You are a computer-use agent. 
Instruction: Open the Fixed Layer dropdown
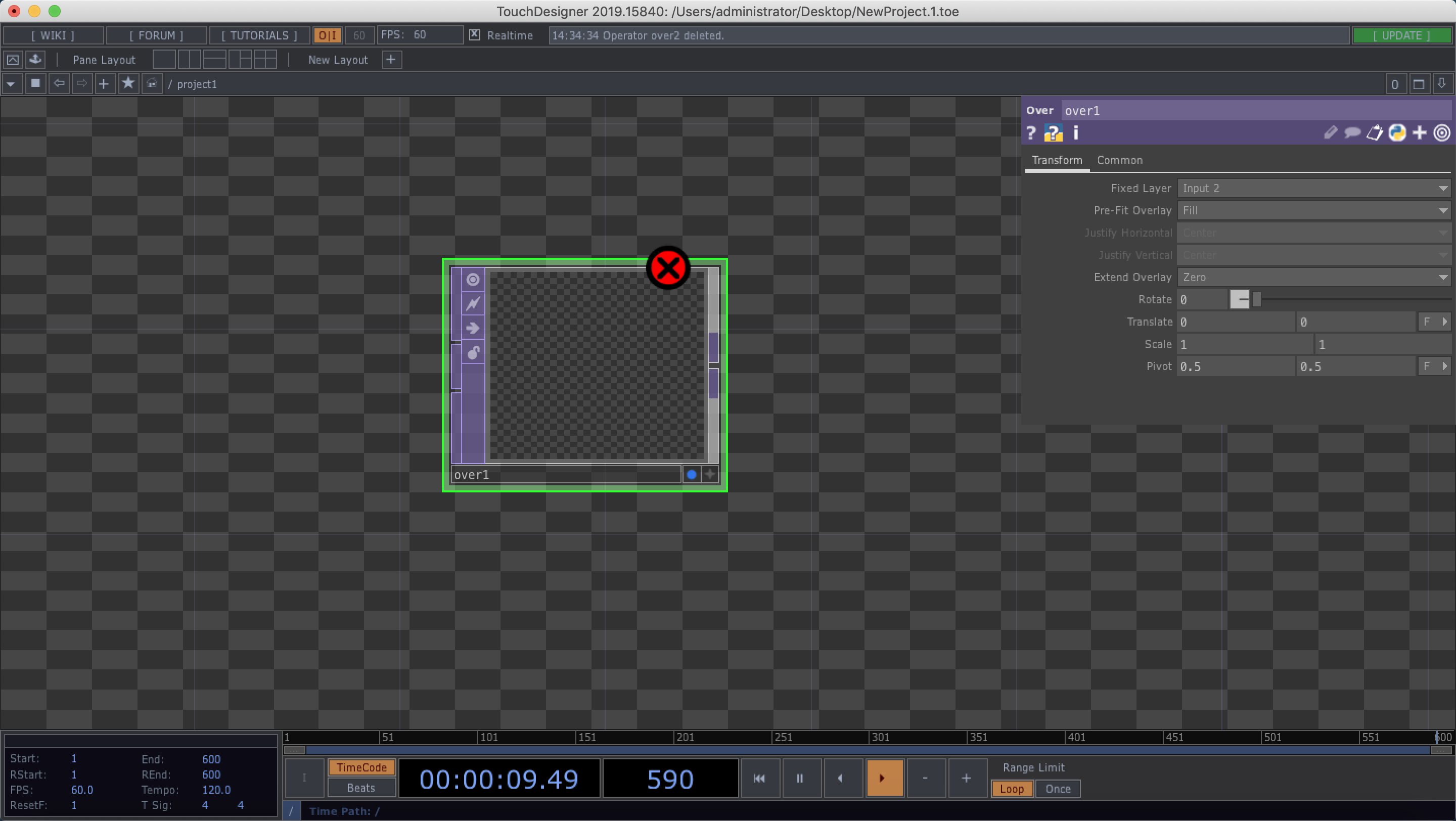1312,188
